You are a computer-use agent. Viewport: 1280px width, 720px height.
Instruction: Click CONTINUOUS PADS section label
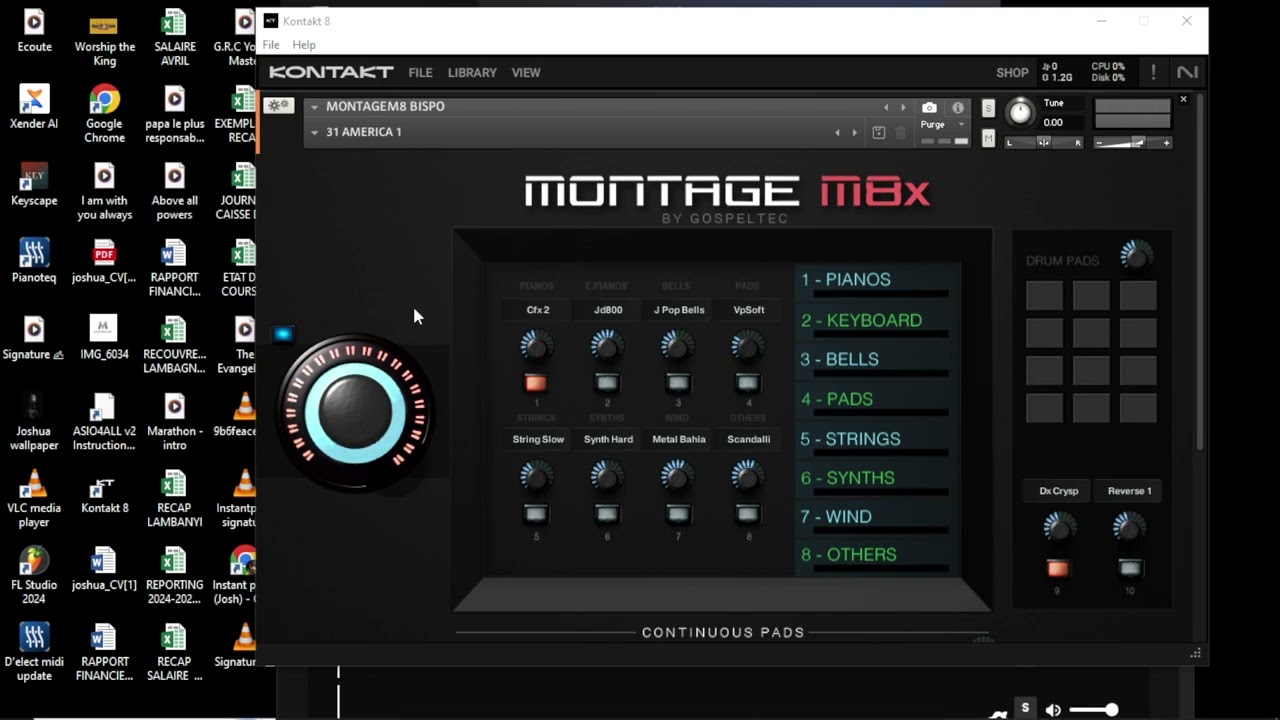pos(723,633)
